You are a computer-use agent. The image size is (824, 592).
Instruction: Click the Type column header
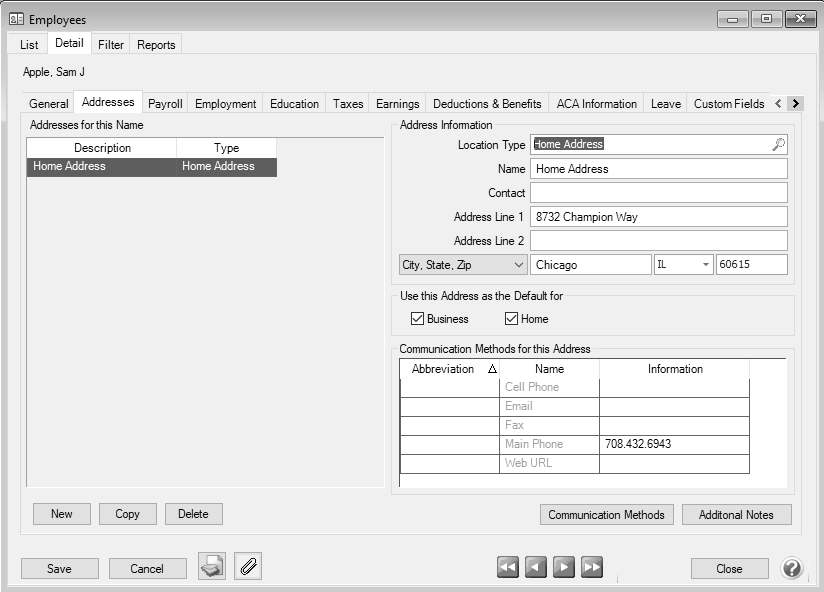click(x=226, y=148)
